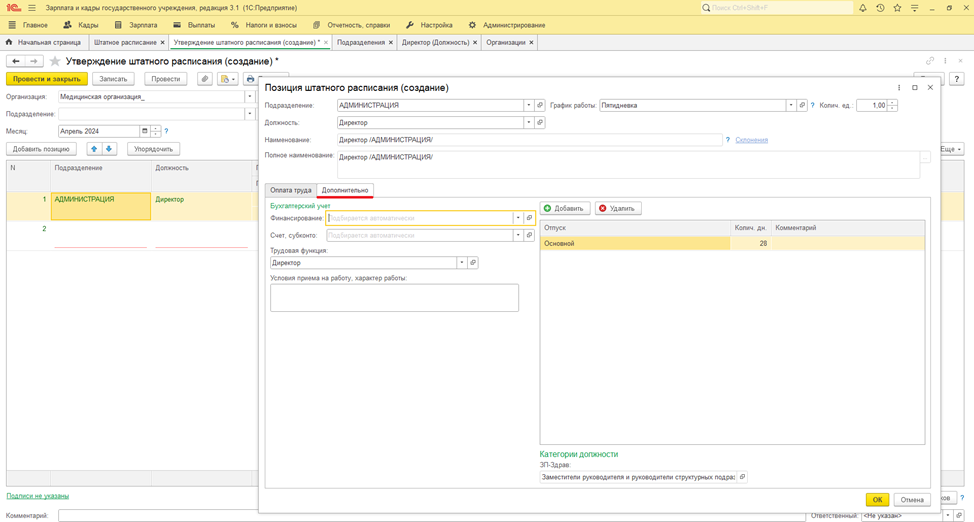Viewport: 974px width, 522px height.
Task: Click the search field Поиск Ctrl+Shift+F
Action: pyautogui.click(x=776, y=8)
